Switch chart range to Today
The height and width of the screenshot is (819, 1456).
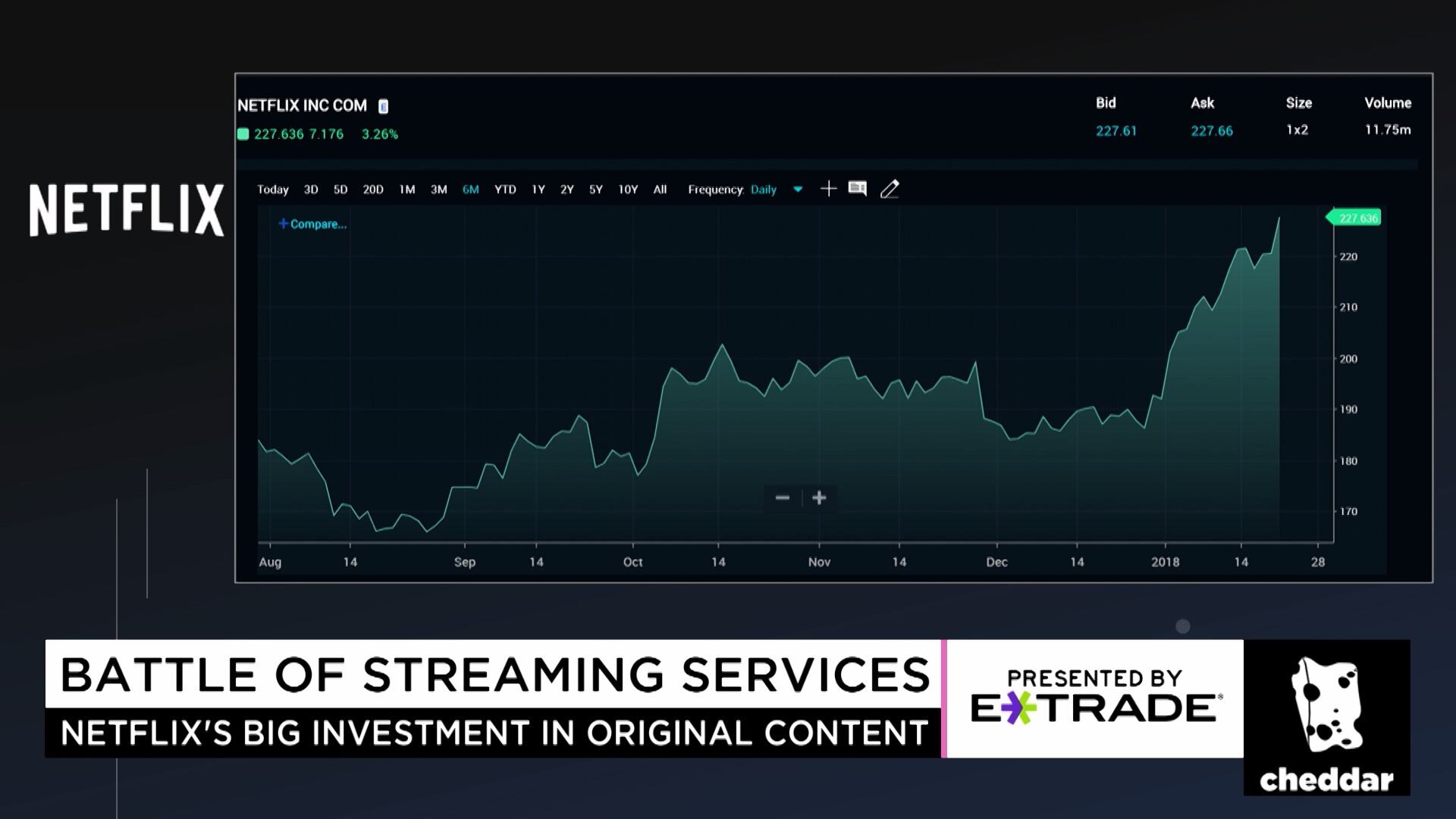(273, 190)
